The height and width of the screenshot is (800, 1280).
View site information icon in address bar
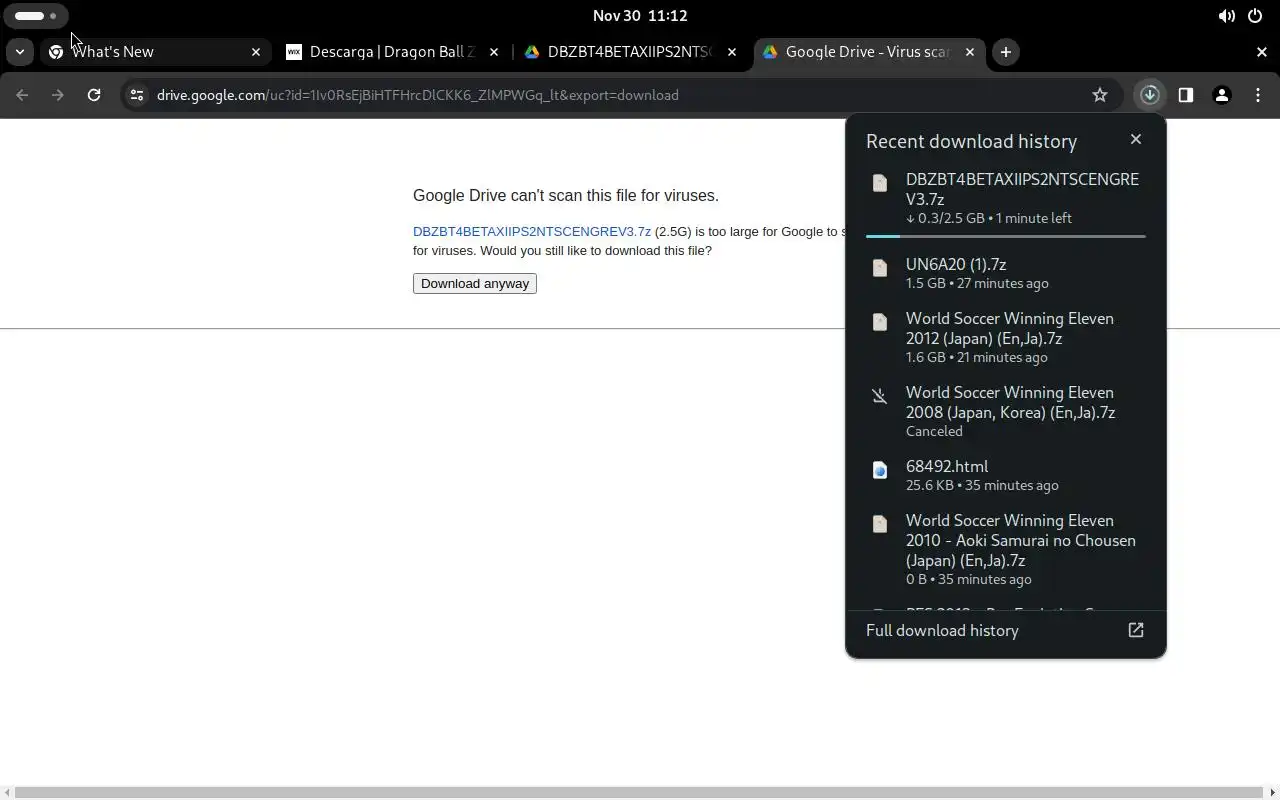[x=137, y=95]
